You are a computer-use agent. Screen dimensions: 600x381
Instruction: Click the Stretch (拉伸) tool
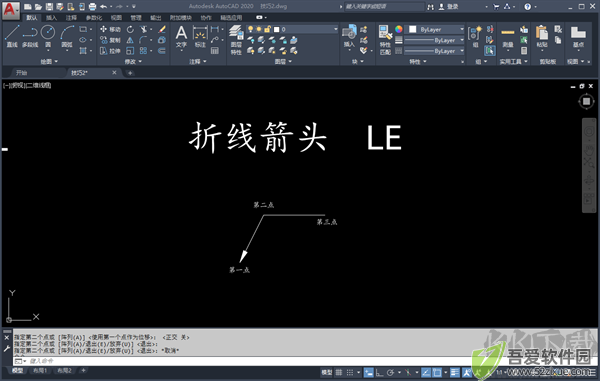[x=110, y=50]
